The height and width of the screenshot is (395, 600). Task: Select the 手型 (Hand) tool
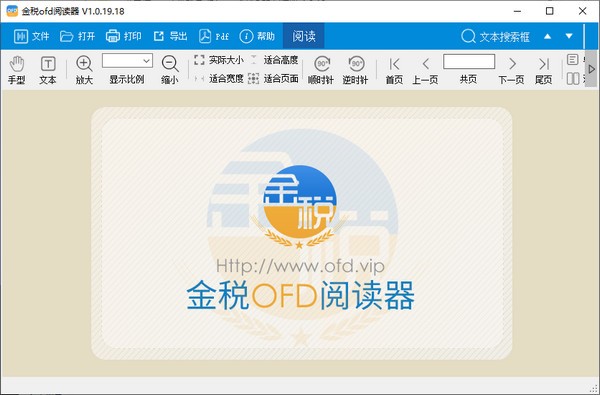tap(16, 70)
